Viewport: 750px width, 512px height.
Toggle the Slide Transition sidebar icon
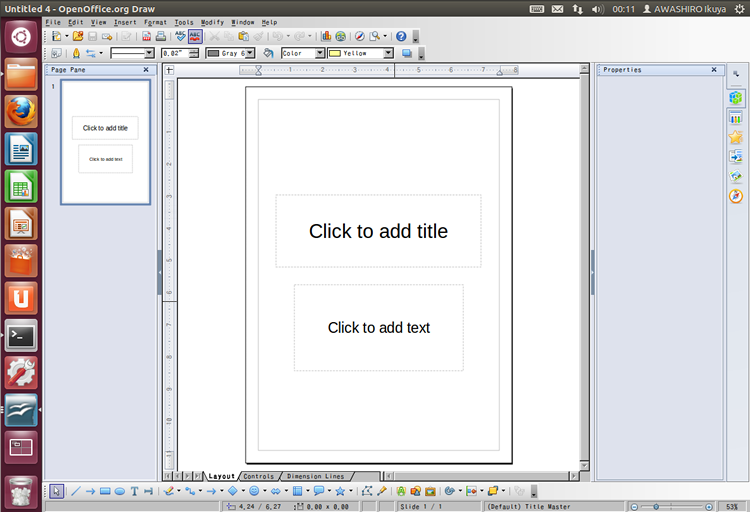(736, 157)
